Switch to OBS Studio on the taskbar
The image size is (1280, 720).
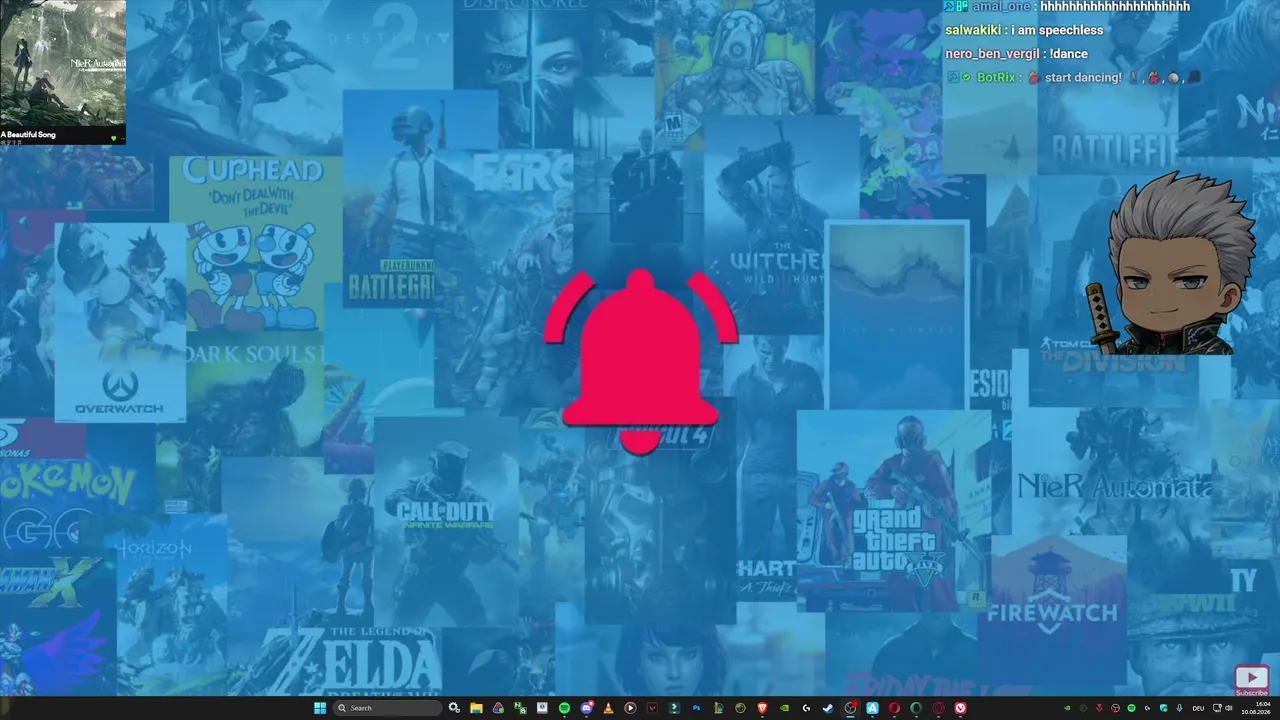[850, 708]
